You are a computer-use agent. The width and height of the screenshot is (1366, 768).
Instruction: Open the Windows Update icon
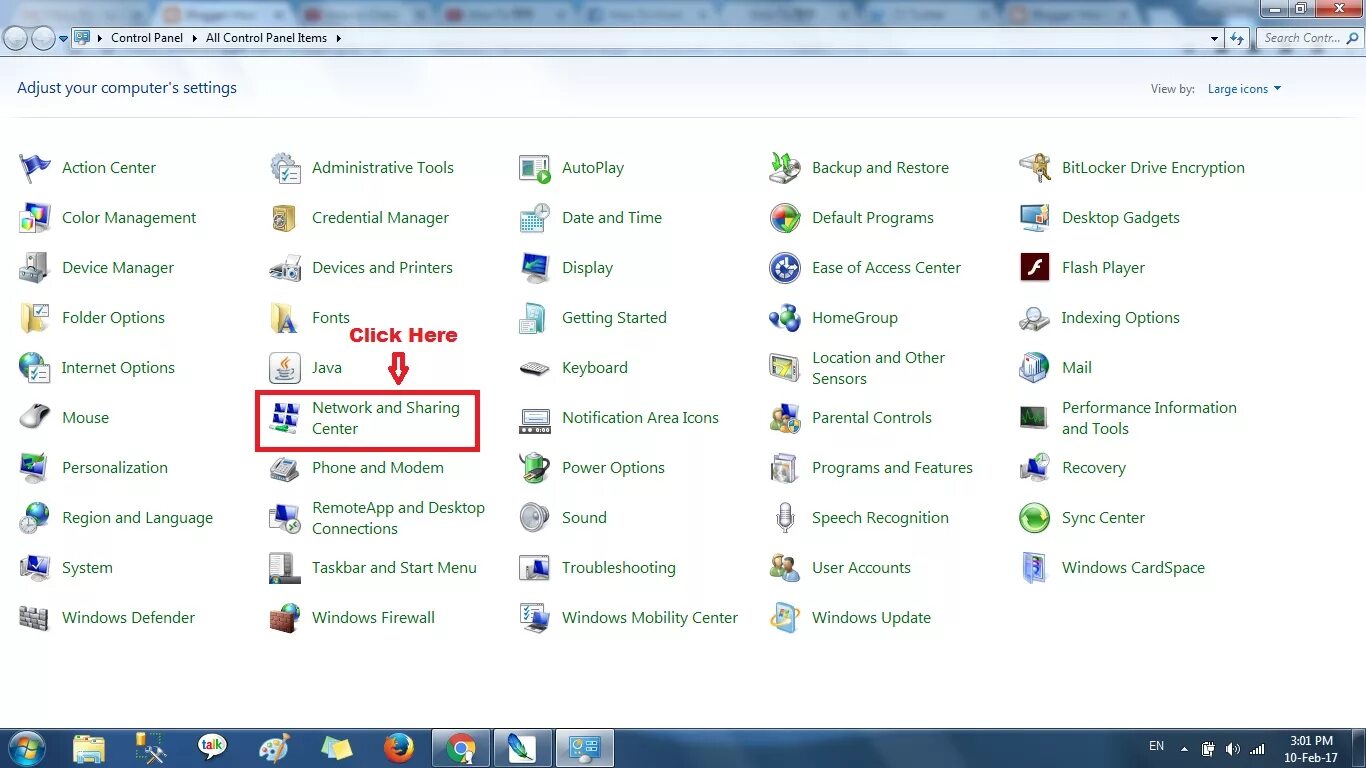(x=785, y=618)
